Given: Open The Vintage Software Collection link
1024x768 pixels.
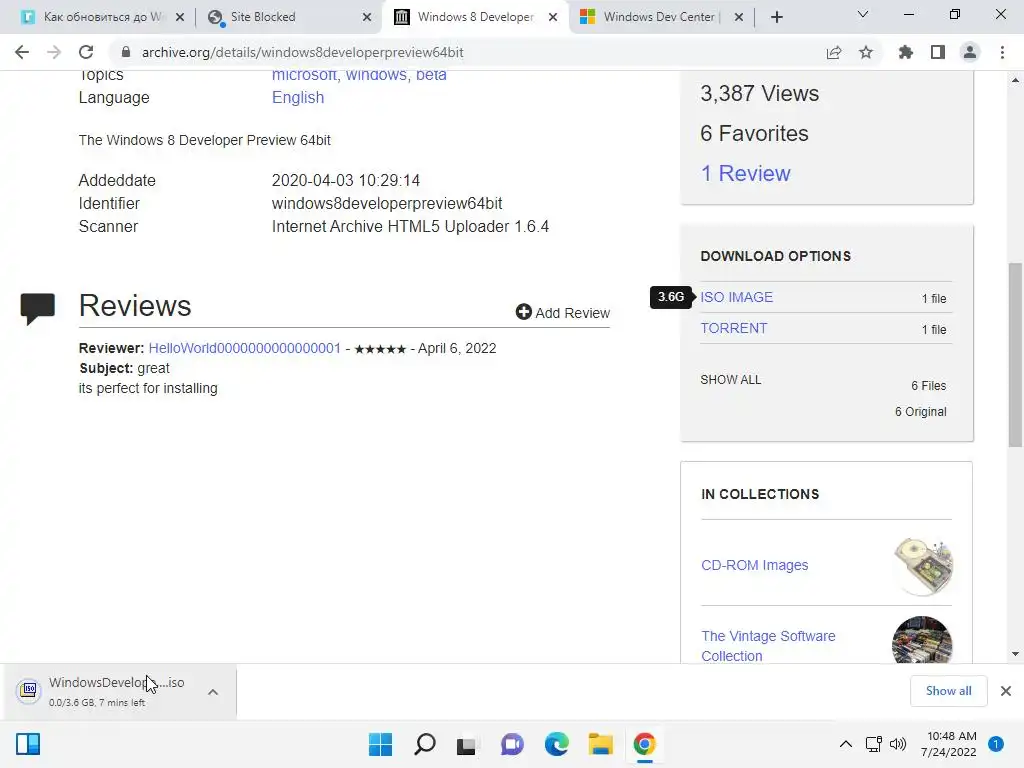Looking at the screenshot, I should 768,646.
